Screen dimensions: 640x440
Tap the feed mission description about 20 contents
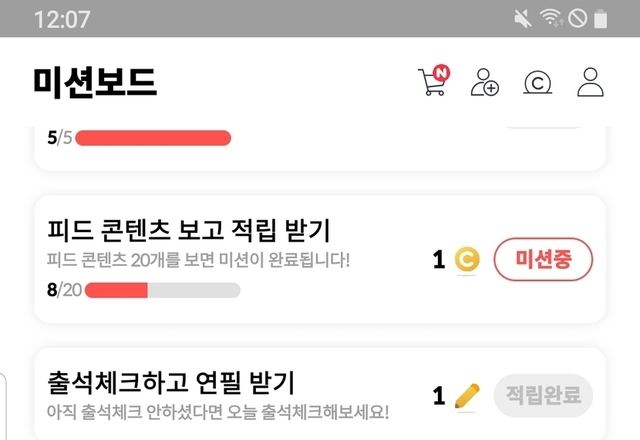click(x=198, y=262)
